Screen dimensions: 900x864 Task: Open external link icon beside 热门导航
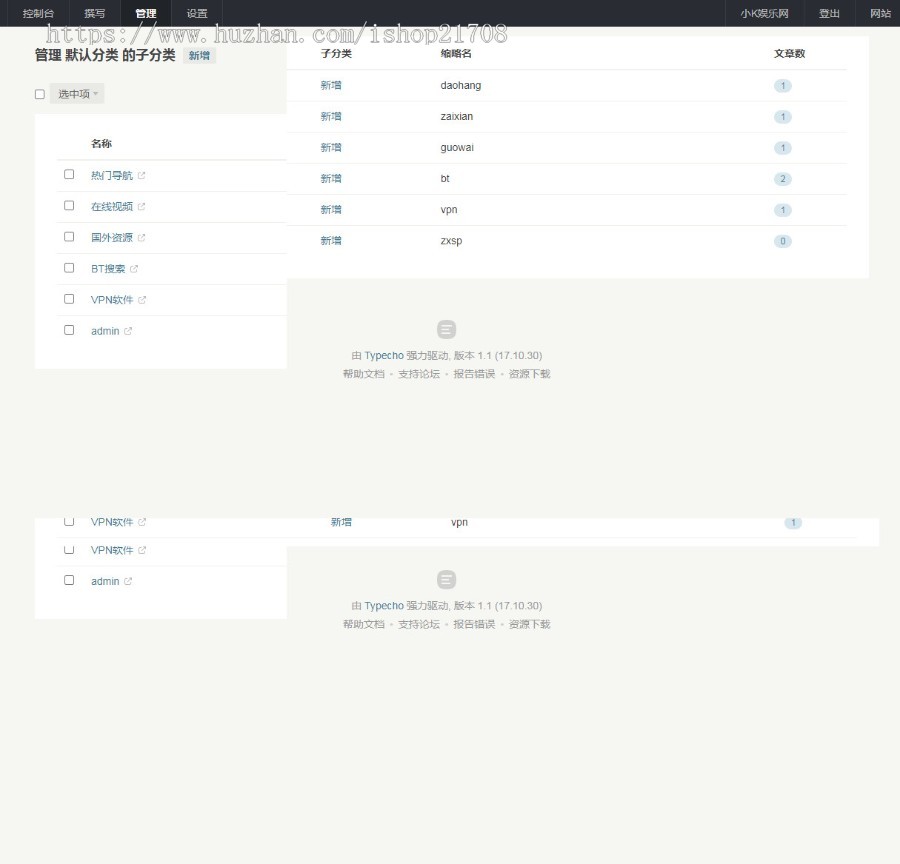click(142, 176)
